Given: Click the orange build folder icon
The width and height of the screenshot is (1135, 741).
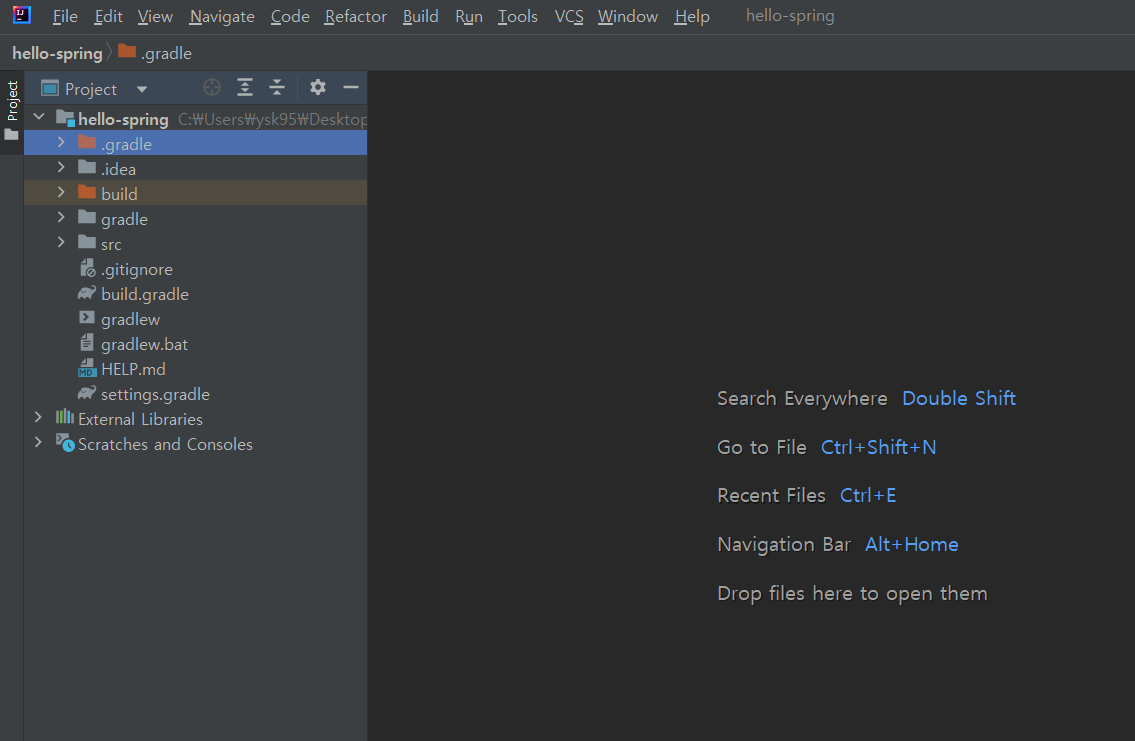Looking at the screenshot, I should coord(87,192).
